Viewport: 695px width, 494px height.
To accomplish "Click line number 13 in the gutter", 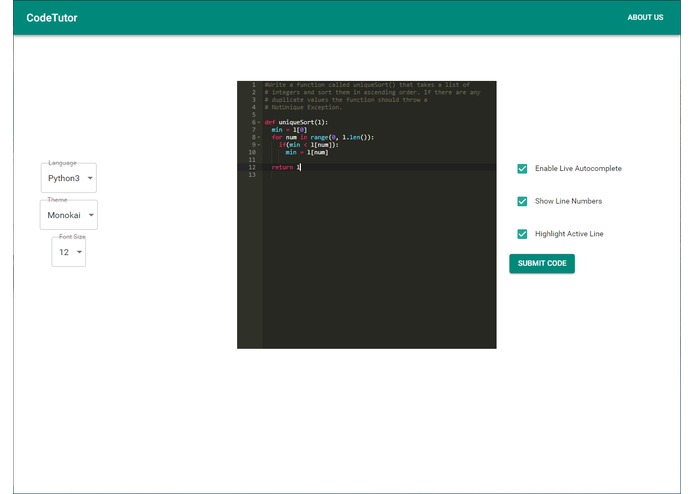I will 252,175.
